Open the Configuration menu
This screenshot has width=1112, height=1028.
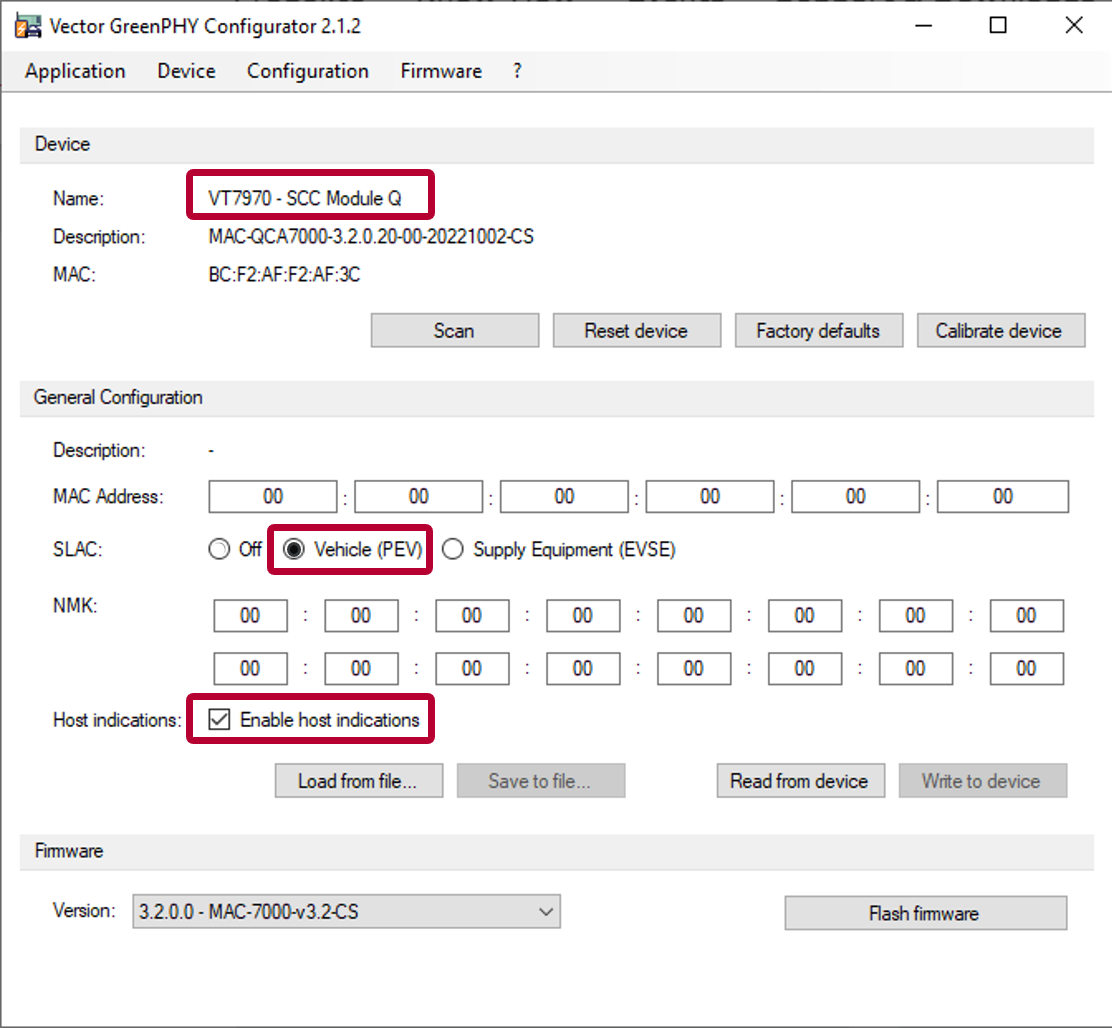[308, 71]
